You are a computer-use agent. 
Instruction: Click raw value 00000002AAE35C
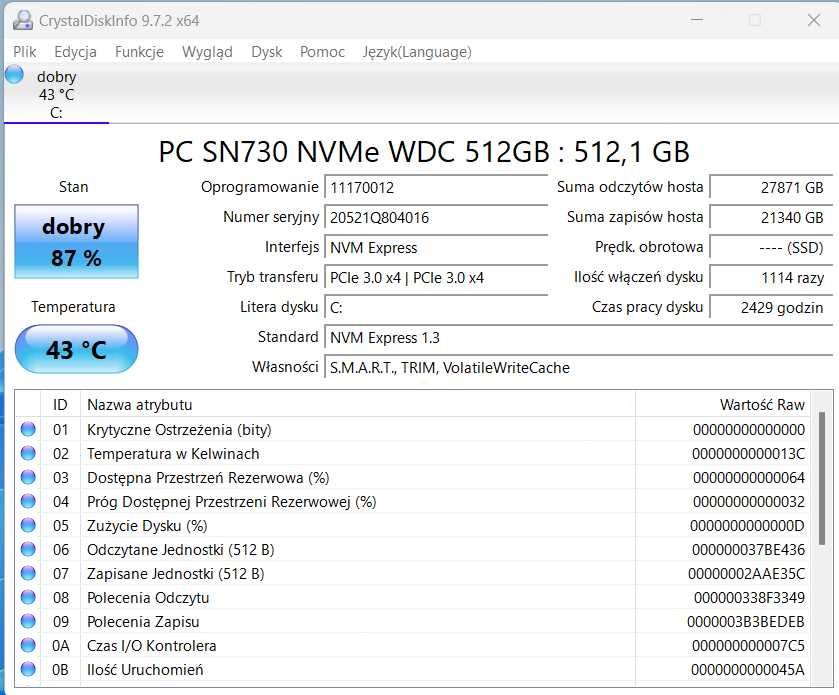(746, 574)
